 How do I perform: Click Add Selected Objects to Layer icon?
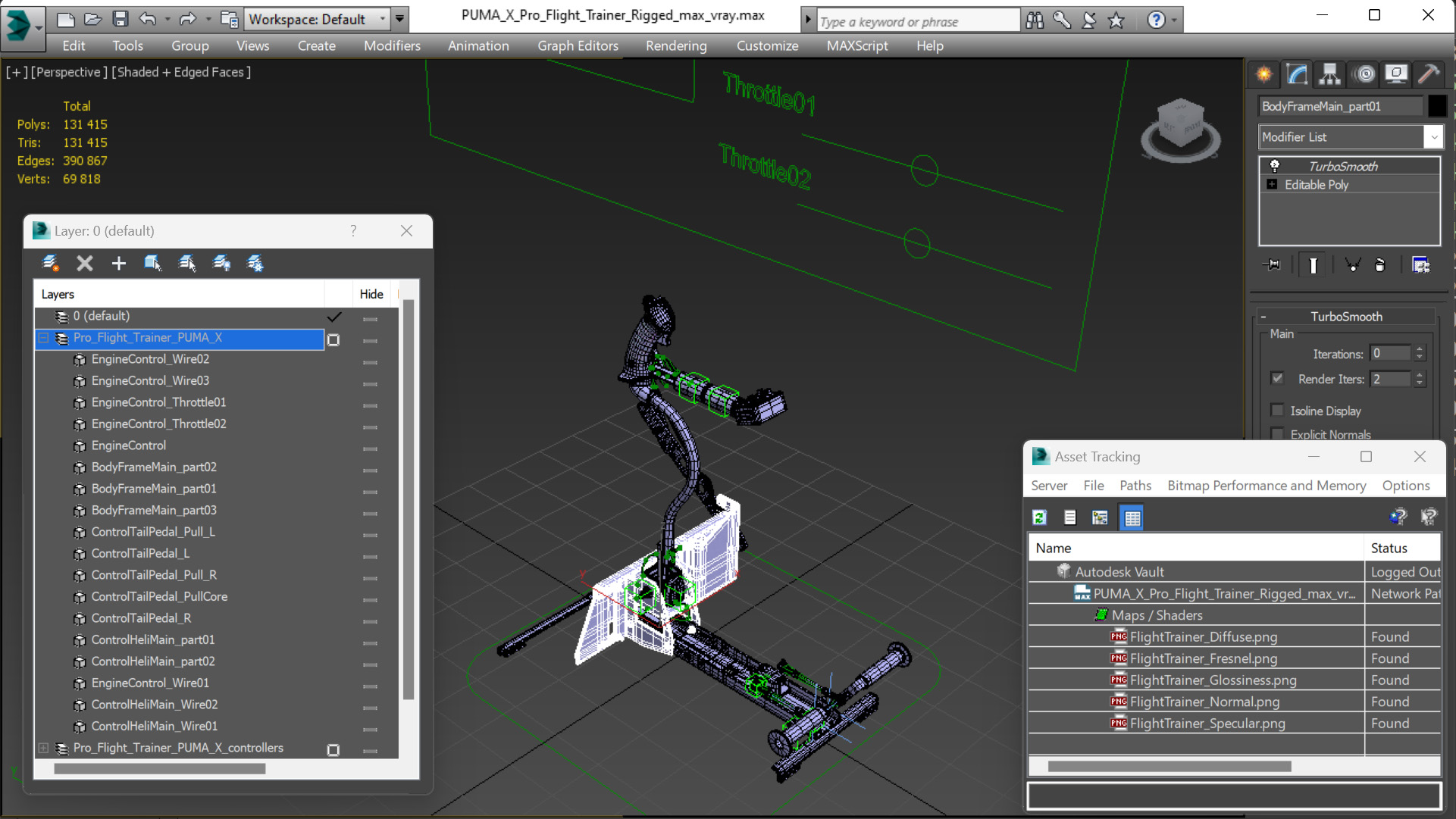[152, 263]
